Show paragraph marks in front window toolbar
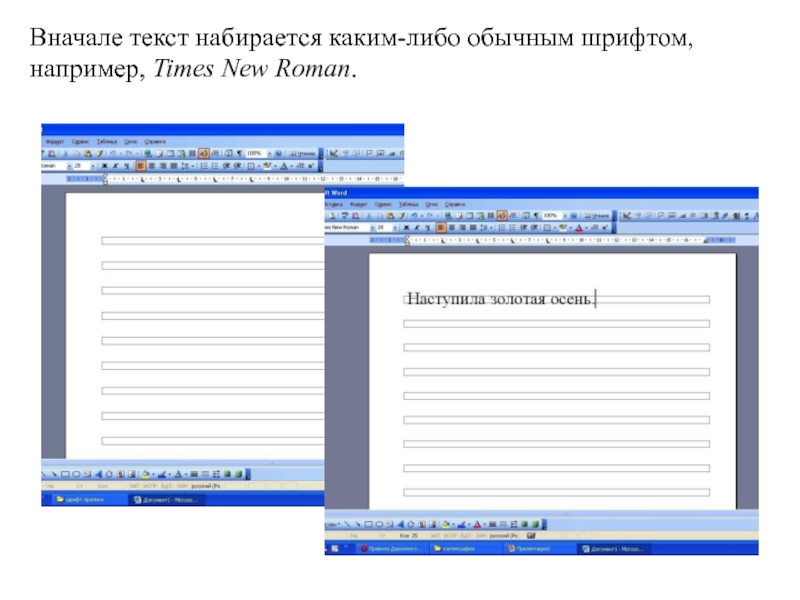Viewport: 800px width, 600px height. (536, 216)
